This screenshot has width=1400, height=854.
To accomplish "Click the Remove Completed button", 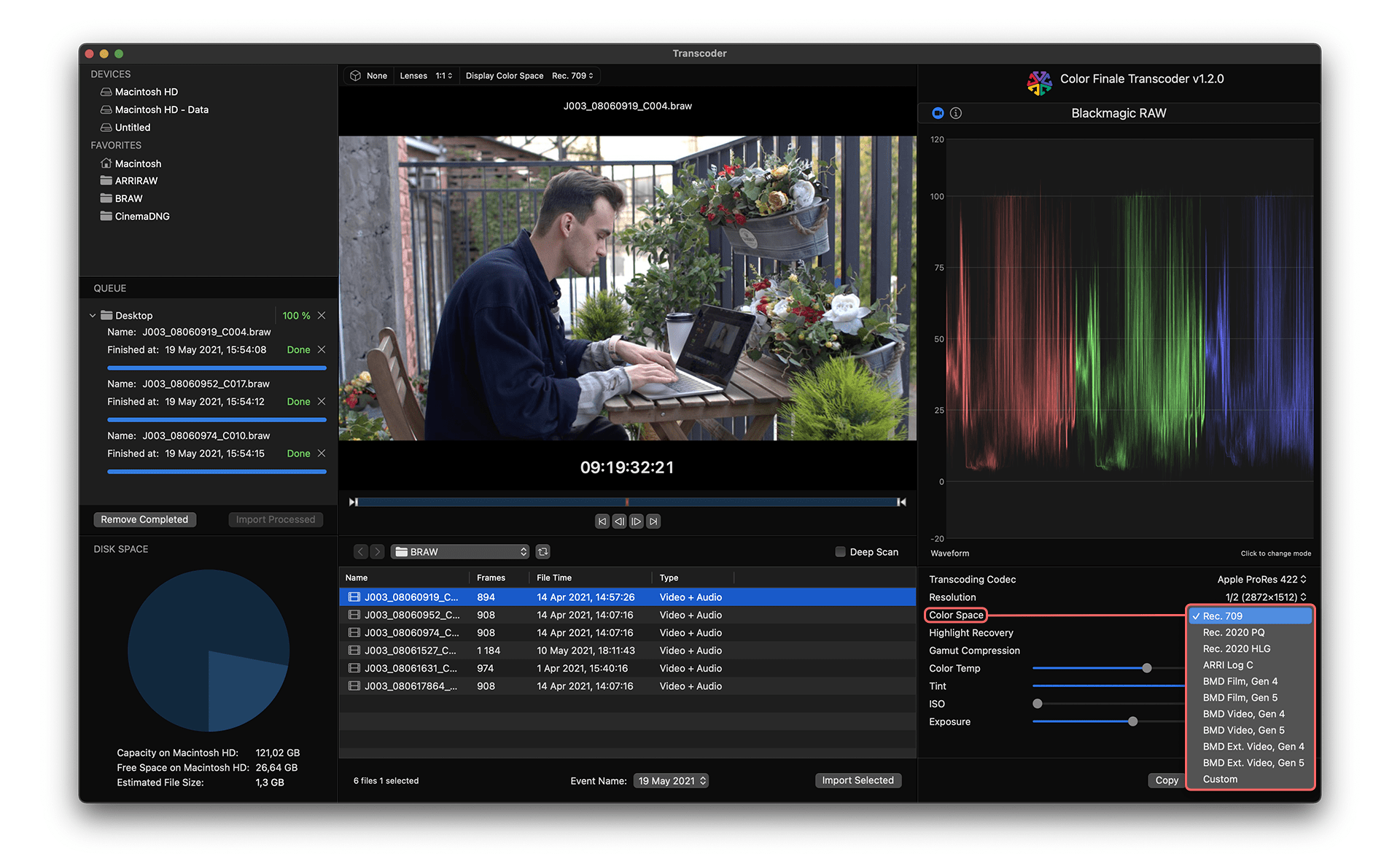I will click(144, 520).
